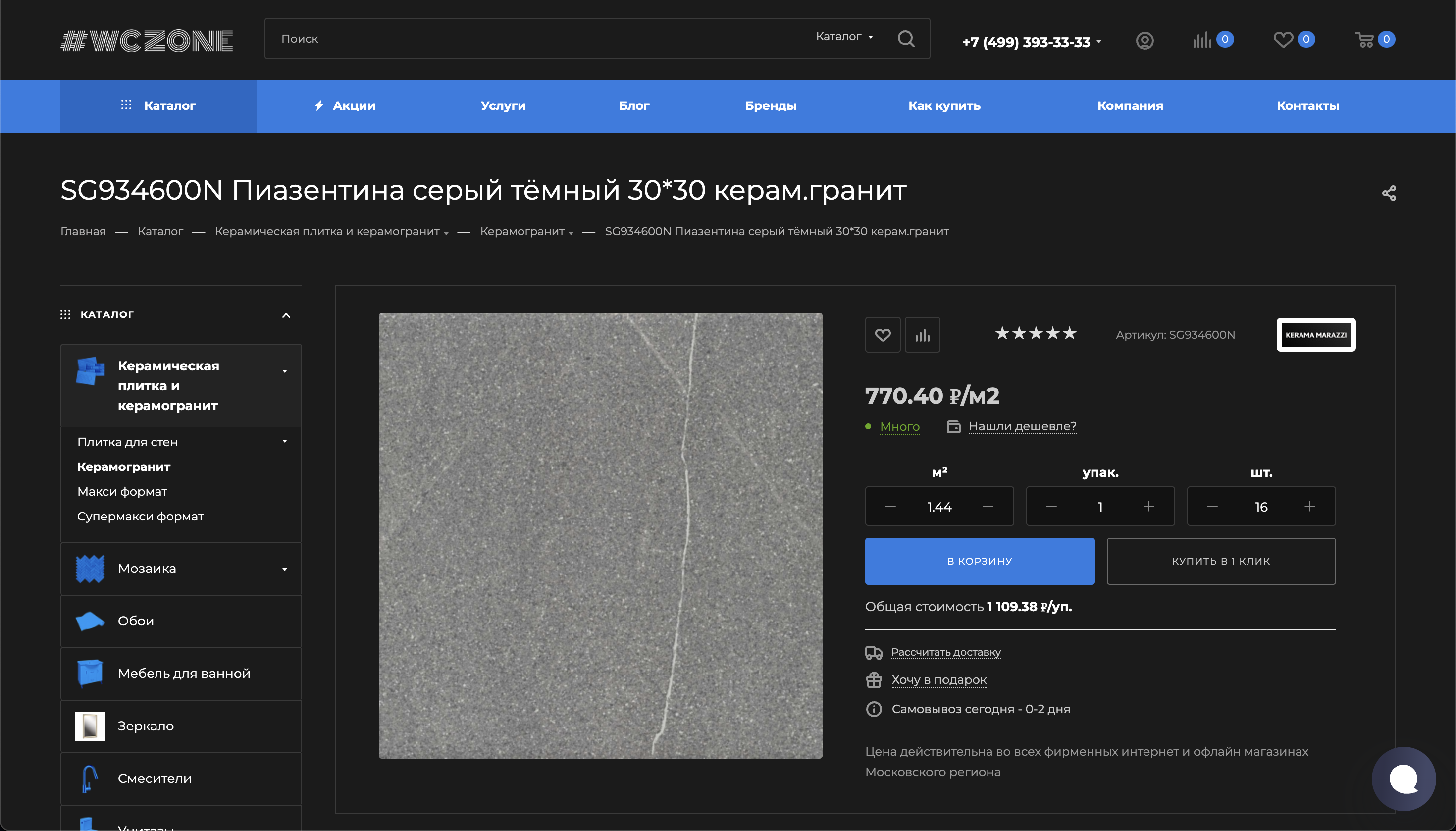Click the Мебель для ванной category icon
Viewport: 1456px width, 831px height.
coord(90,674)
